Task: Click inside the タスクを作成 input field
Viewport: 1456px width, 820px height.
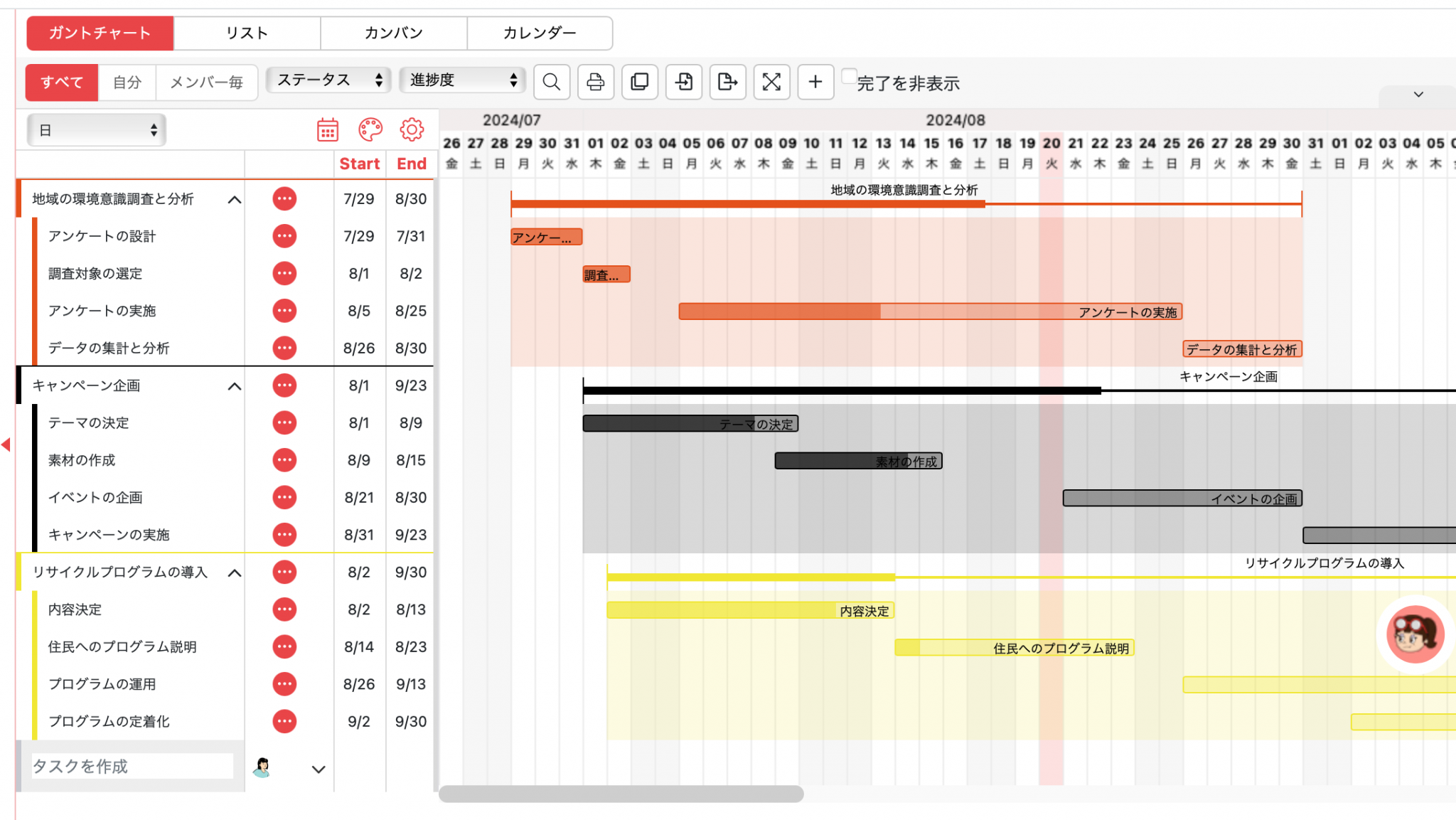Action: (x=132, y=766)
